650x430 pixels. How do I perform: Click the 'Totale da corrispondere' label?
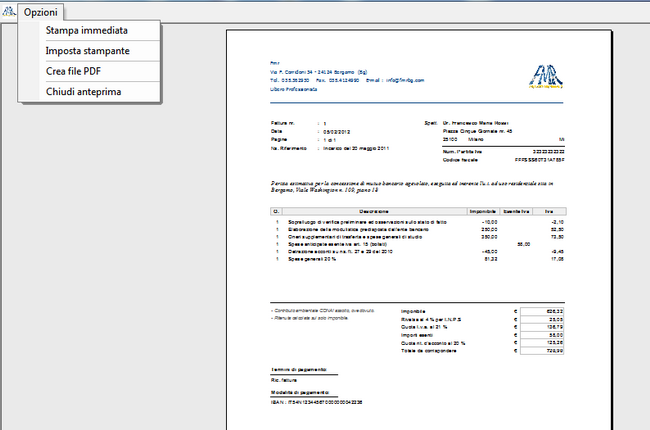tap(429, 351)
